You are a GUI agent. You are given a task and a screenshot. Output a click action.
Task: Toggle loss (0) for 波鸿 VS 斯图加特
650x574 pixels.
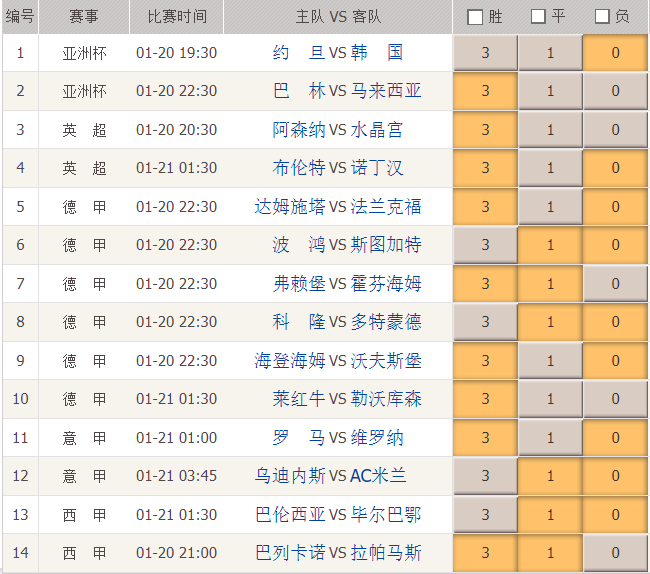tap(616, 245)
